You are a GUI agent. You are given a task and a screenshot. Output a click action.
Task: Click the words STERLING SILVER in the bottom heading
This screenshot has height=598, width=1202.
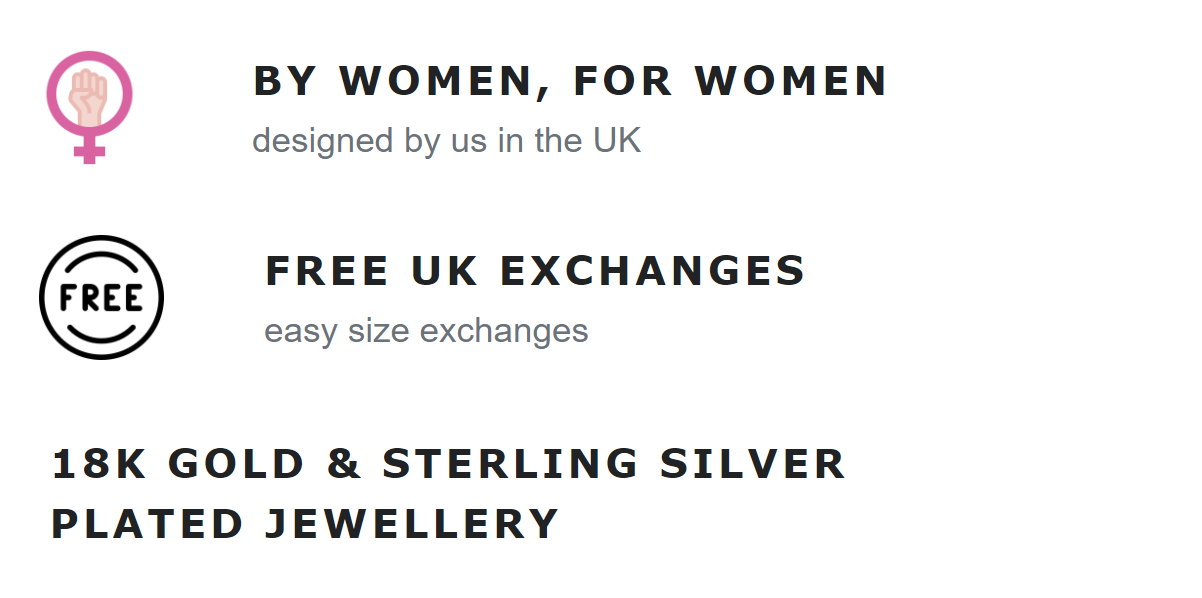click(614, 464)
